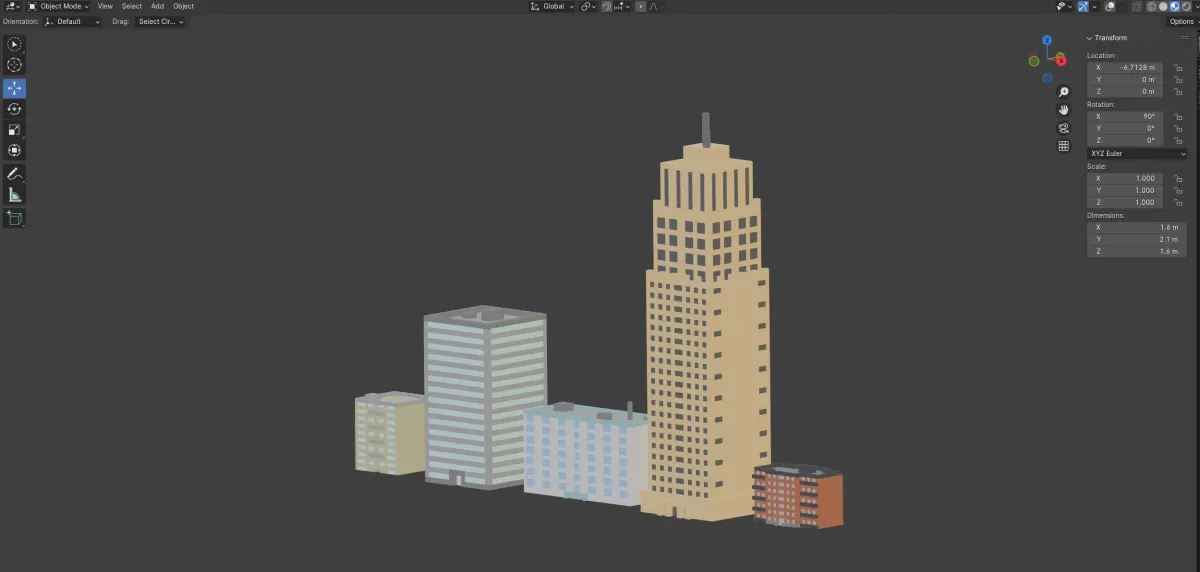The width and height of the screenshot is (1200, 572).
Task: Click the Dimensions Y field 2.1 m
Action: tap(1137, 239)
